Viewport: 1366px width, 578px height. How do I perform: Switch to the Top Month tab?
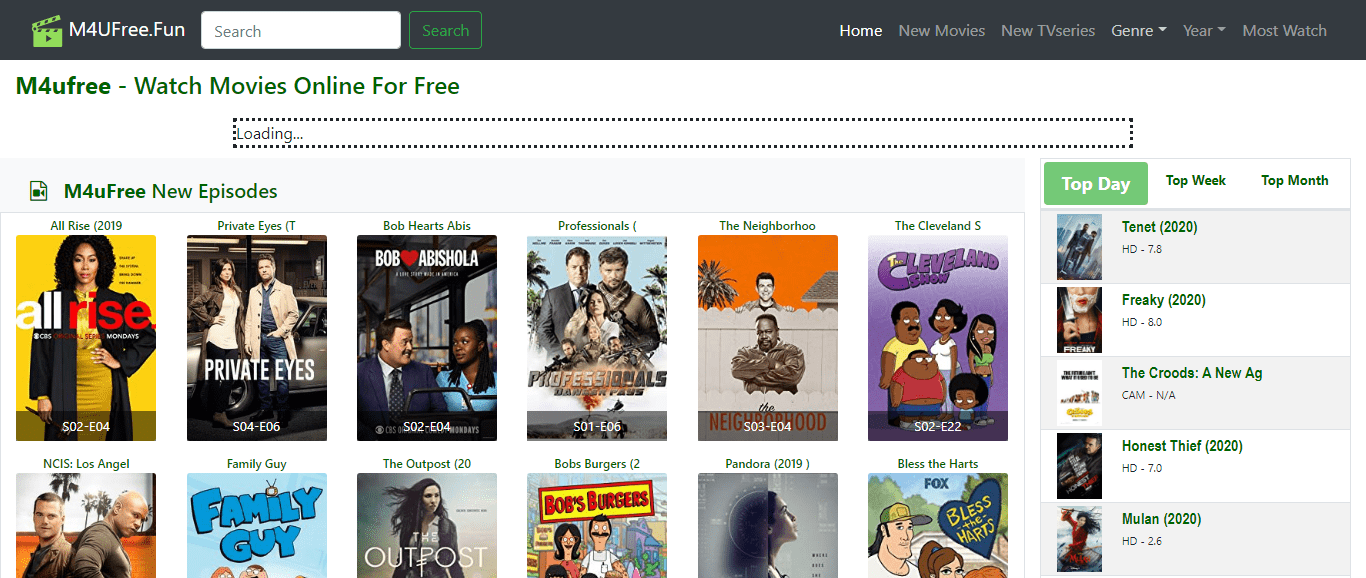click(1295, 180)
